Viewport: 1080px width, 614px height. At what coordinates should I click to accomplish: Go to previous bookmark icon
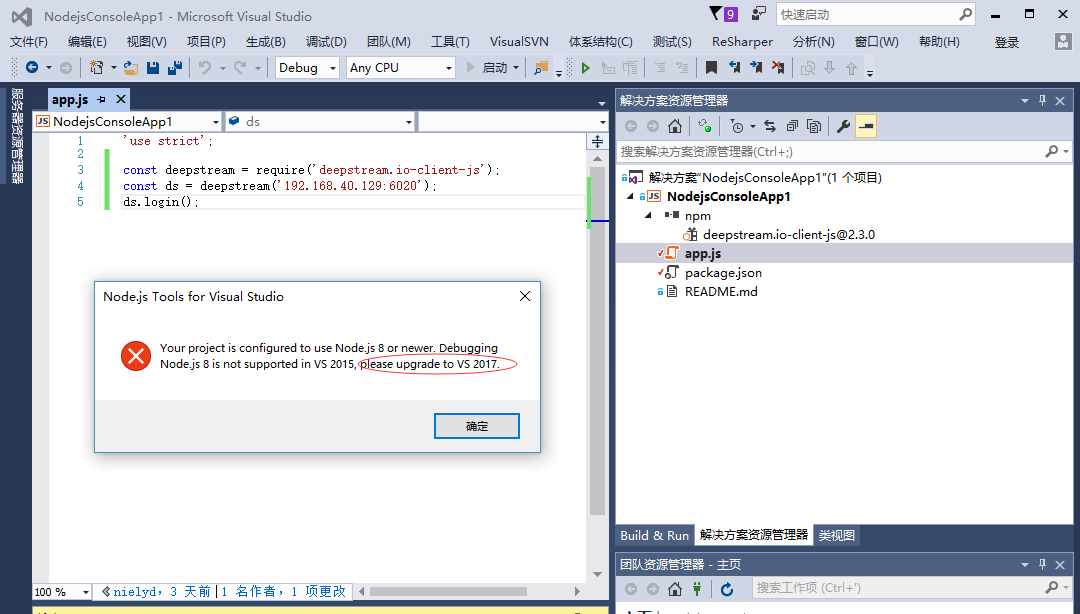[x=734, y=68]
